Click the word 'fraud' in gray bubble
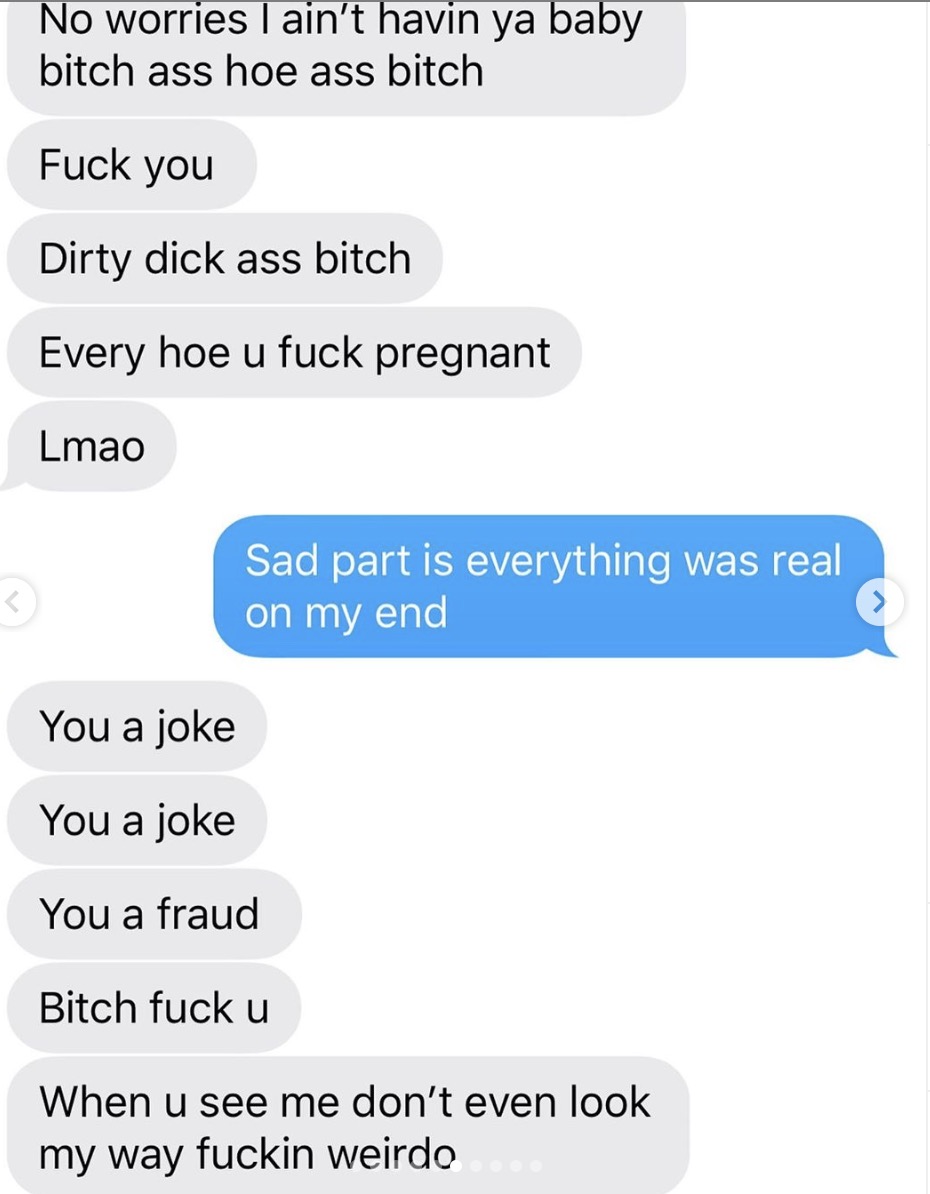The height and width of the screenshot is (1194, 930). 208,914
